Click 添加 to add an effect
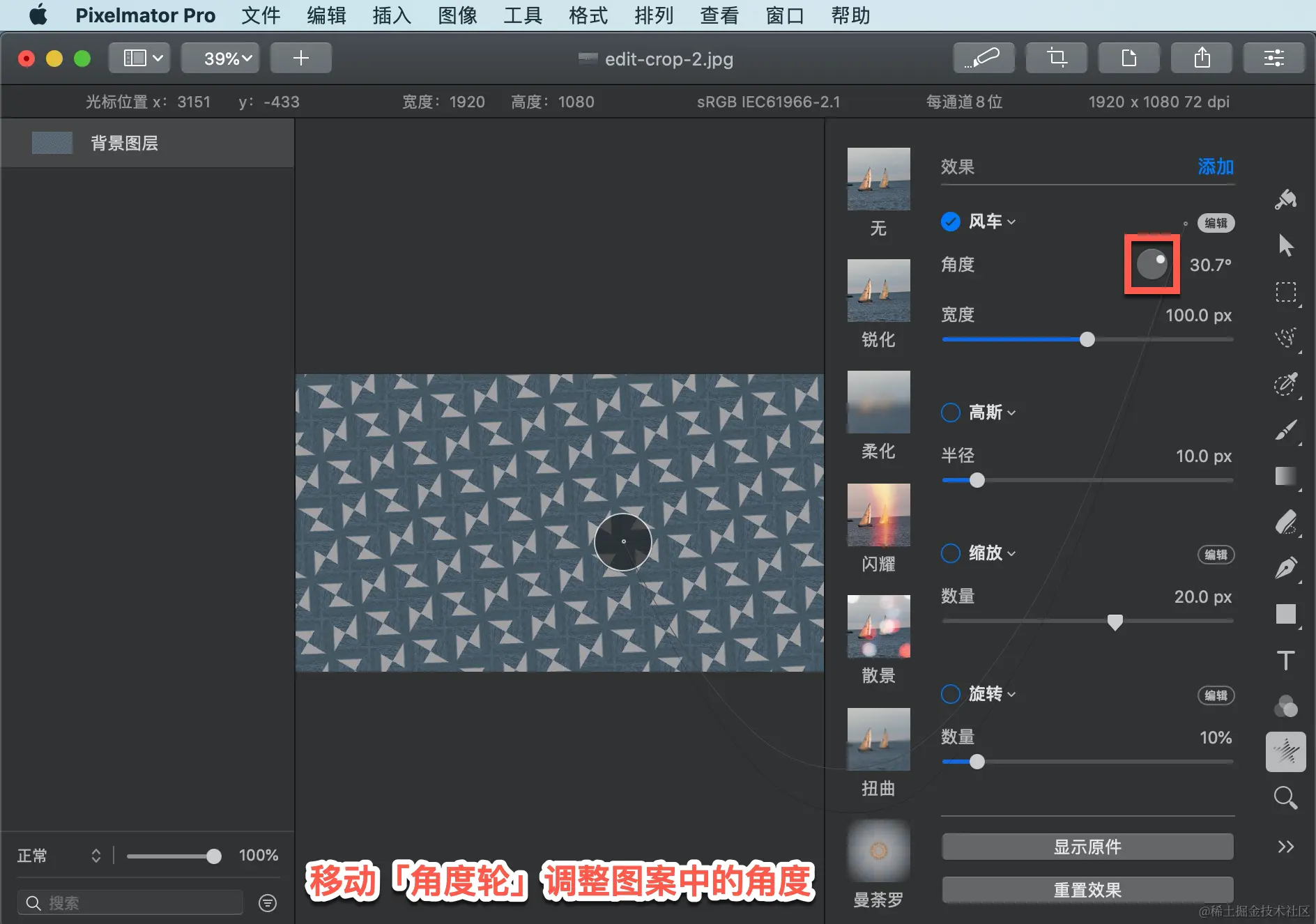 1216,167
